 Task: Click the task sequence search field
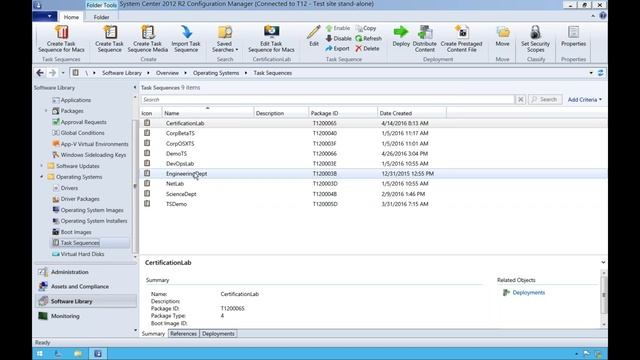(x=328, y=100)
